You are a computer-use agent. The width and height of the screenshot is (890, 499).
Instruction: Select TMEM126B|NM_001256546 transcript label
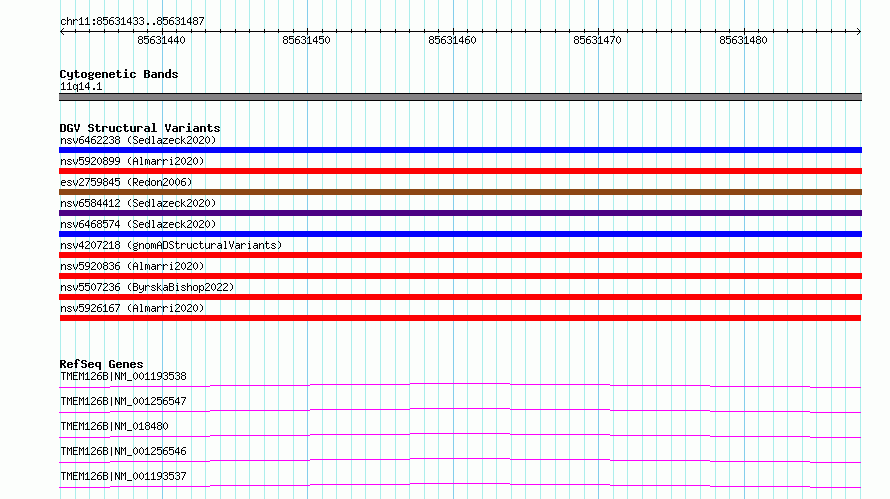tap(123, 451)
